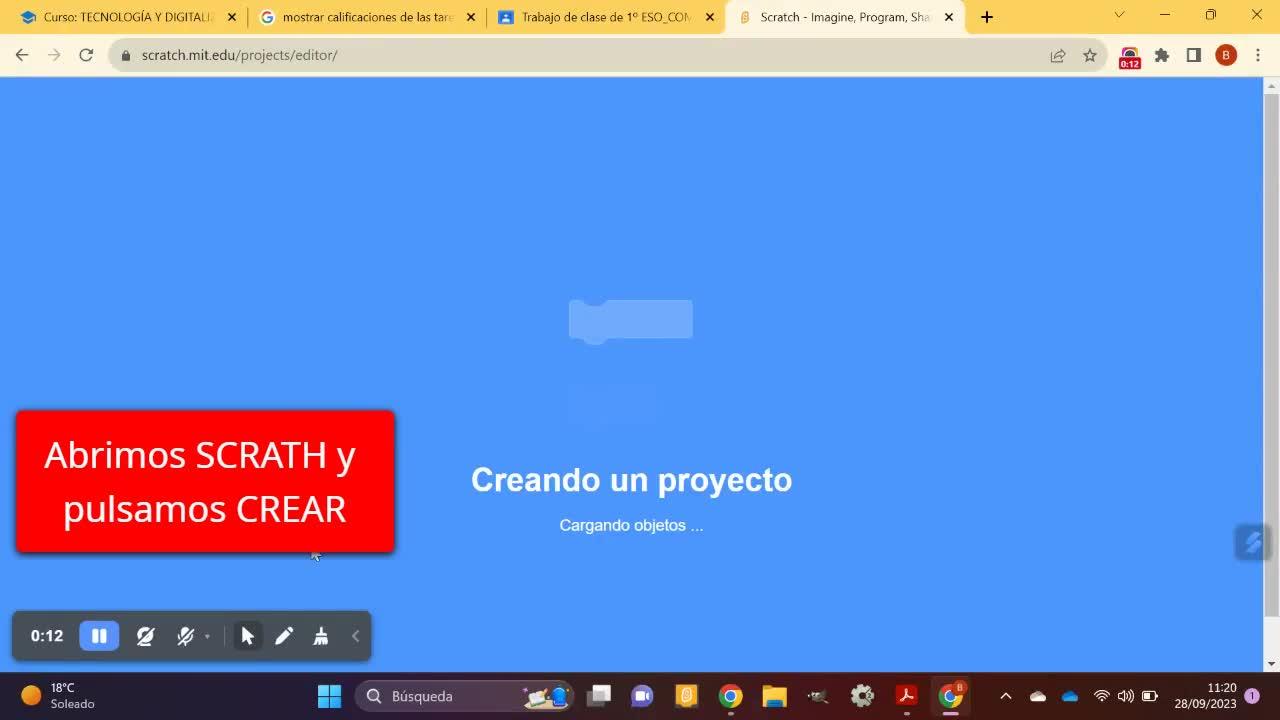This screenshot has width=1280, height=720.
Task: Reload the Scratch editor page
Action: pyautogui.click(x=86, y=55)
